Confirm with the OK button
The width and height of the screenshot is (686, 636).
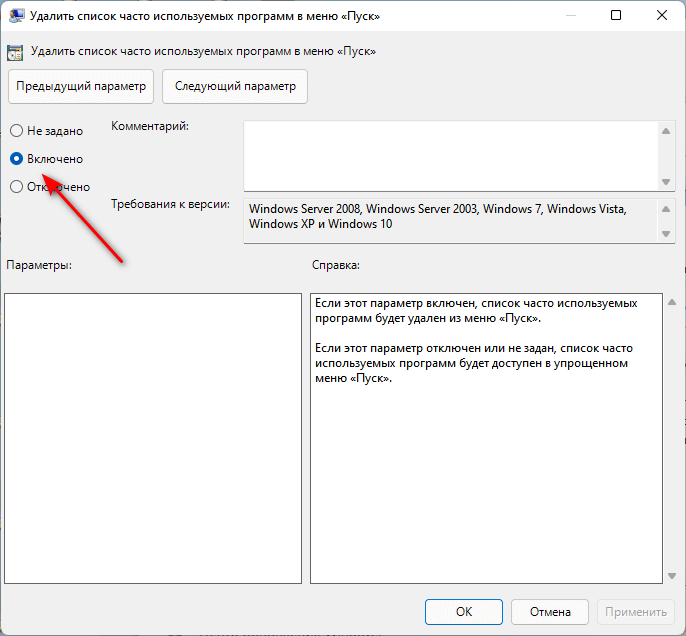pos(464,612)
